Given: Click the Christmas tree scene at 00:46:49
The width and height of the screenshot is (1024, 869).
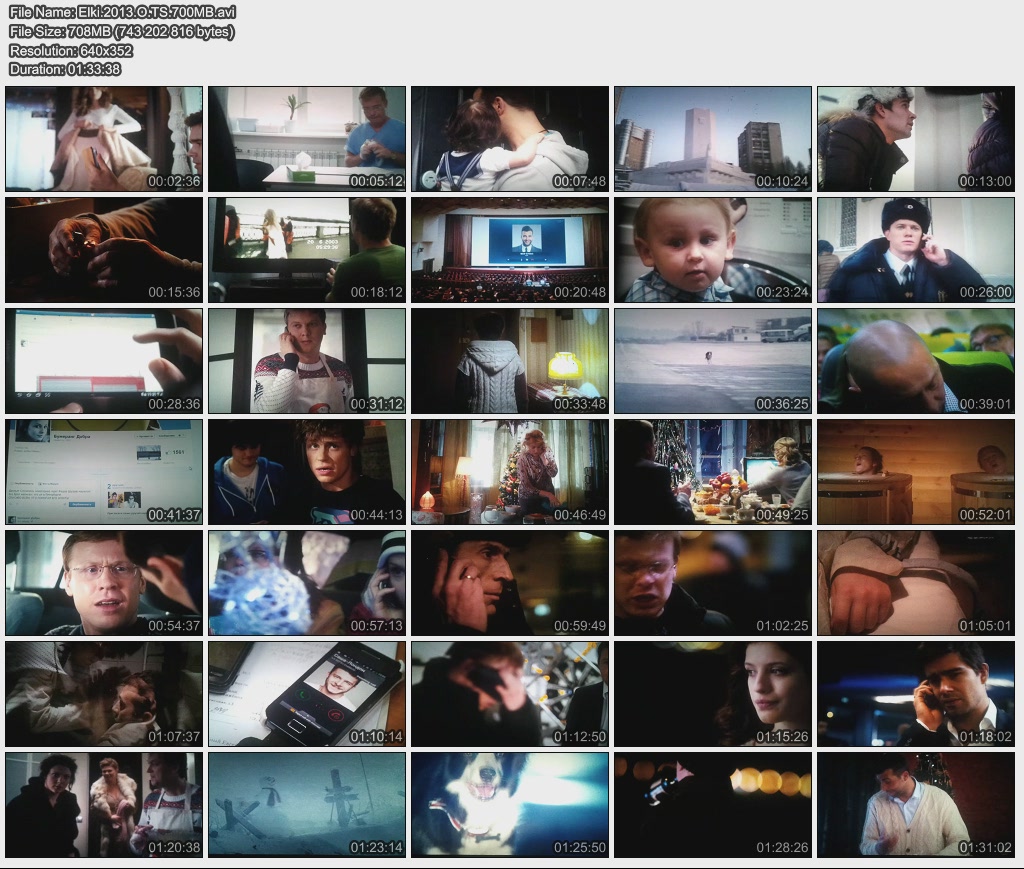Looking at the screenshot, I should tap(510, 472).
